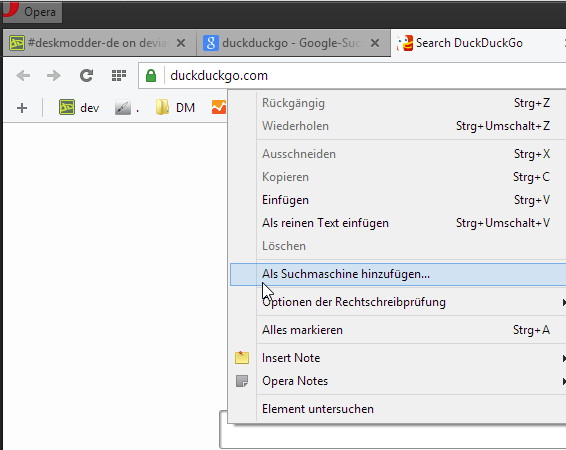The width and height of the screenshot is (566, 450).
Task: Choose Als reinen Text einfügen
Action: pyautogui.click(x=398, y=223)
